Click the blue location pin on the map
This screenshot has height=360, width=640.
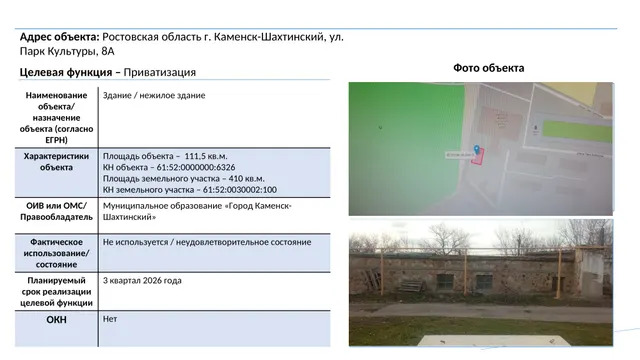[x=476, y=149]
